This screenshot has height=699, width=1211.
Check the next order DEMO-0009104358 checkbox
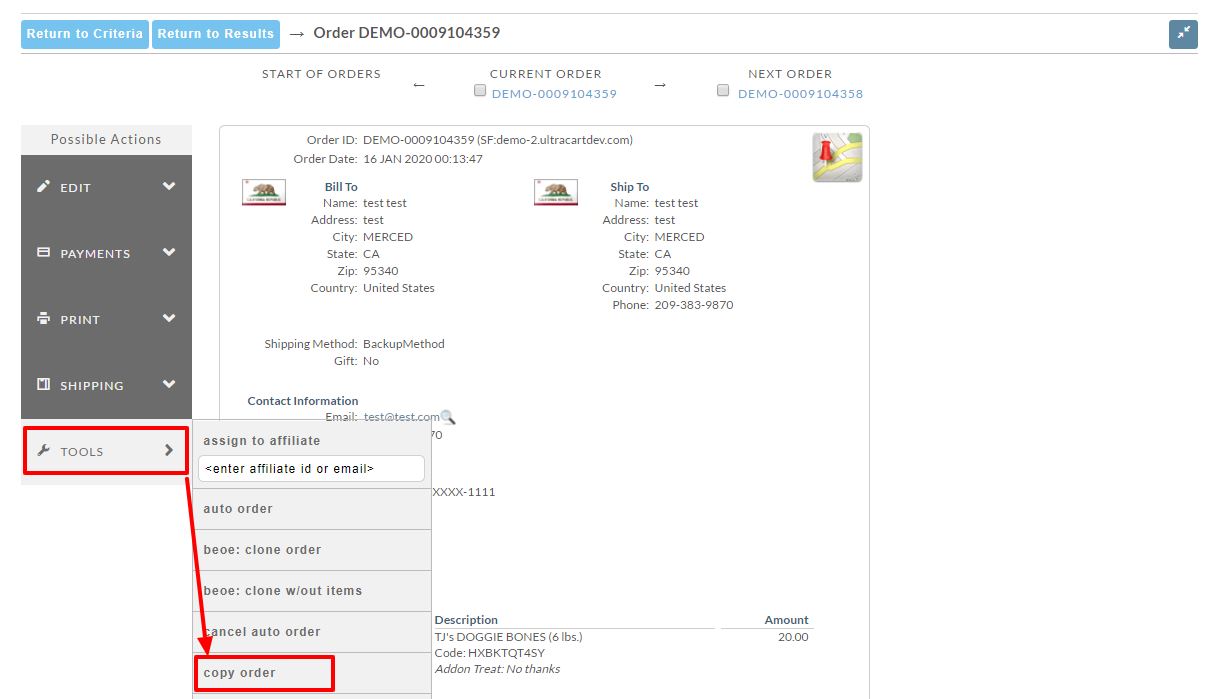pos(724,91)
